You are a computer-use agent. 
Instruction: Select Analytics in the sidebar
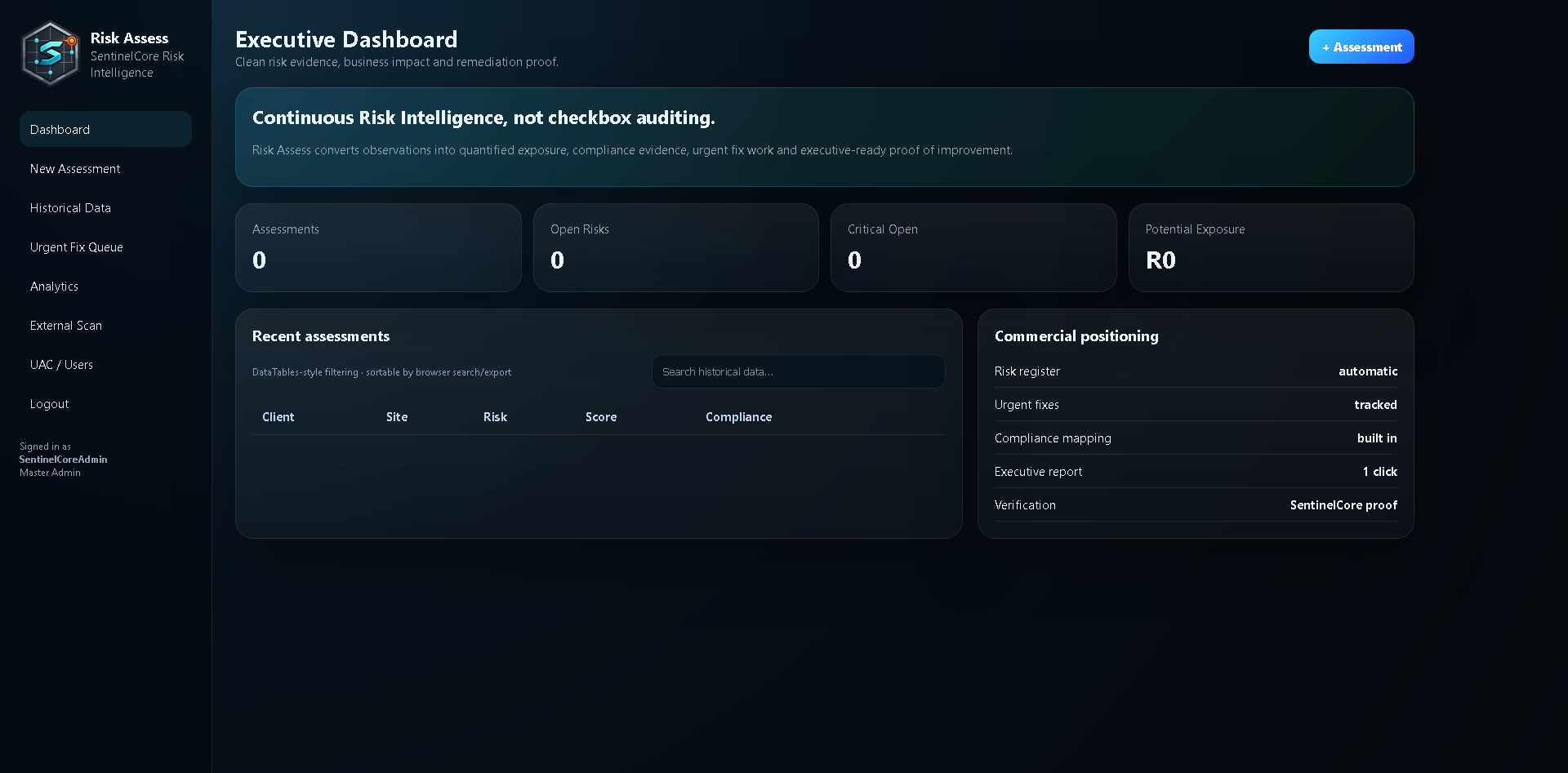point(105,287)
